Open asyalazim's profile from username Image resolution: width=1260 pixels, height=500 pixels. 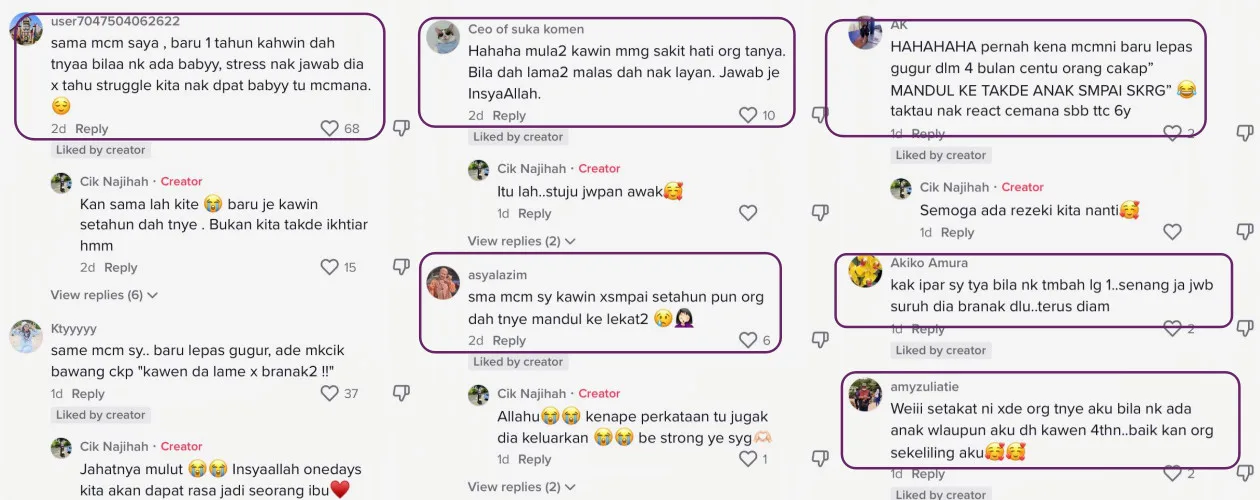tap(497, 274)
